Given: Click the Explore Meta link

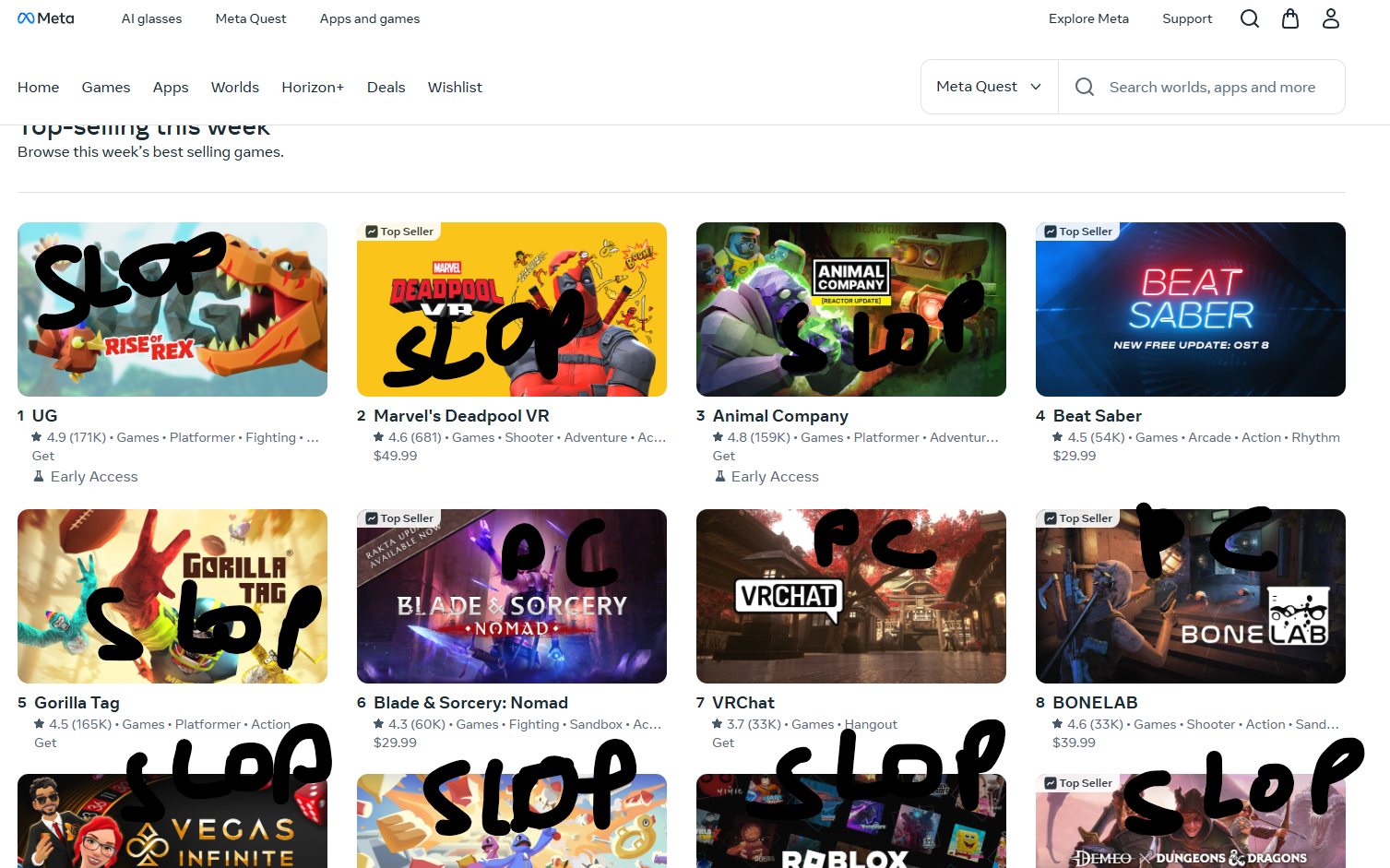Looking at the screenshot, I should 1088,18.
